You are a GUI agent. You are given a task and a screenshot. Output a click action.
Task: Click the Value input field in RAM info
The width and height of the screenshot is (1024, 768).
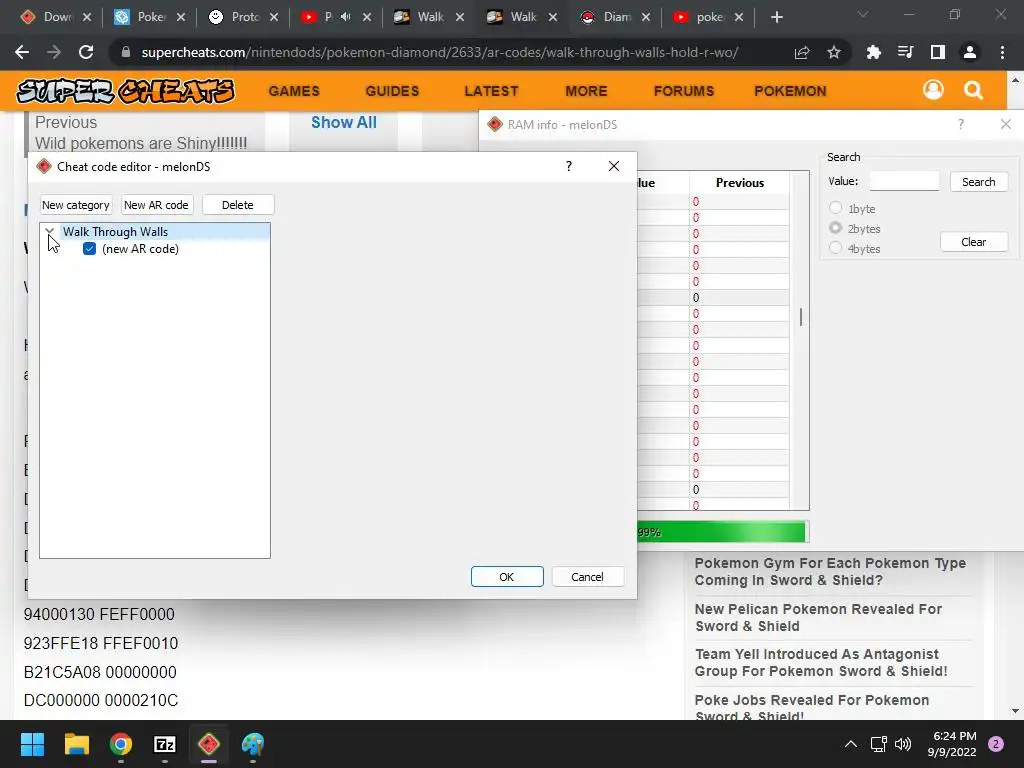904,181
